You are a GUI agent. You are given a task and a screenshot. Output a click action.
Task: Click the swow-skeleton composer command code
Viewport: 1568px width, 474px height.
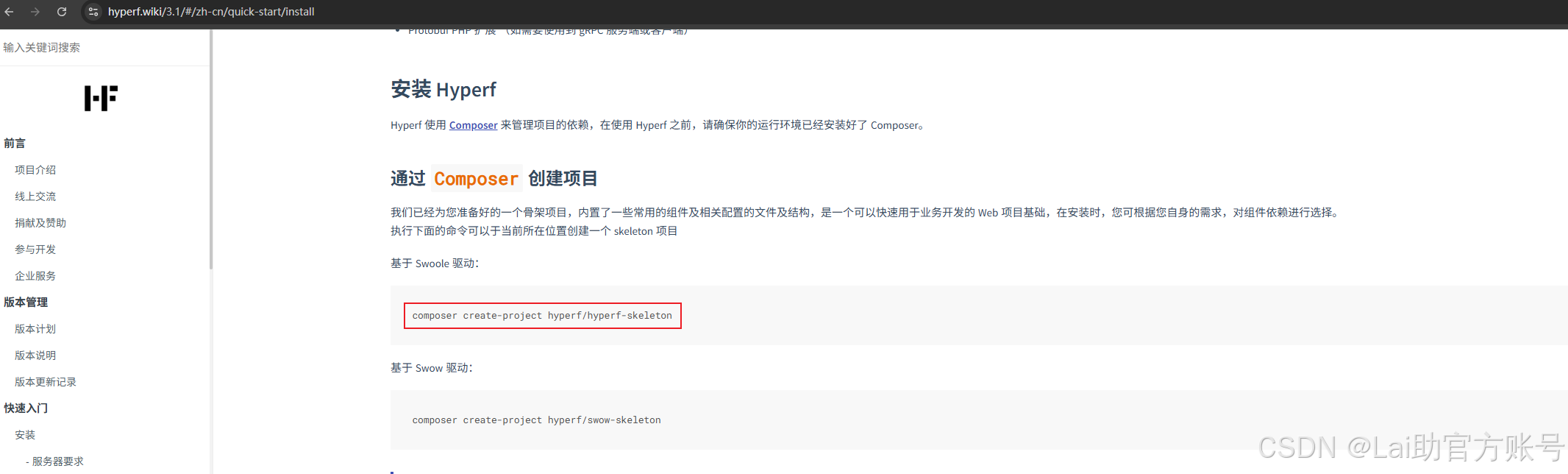[536, 420]
